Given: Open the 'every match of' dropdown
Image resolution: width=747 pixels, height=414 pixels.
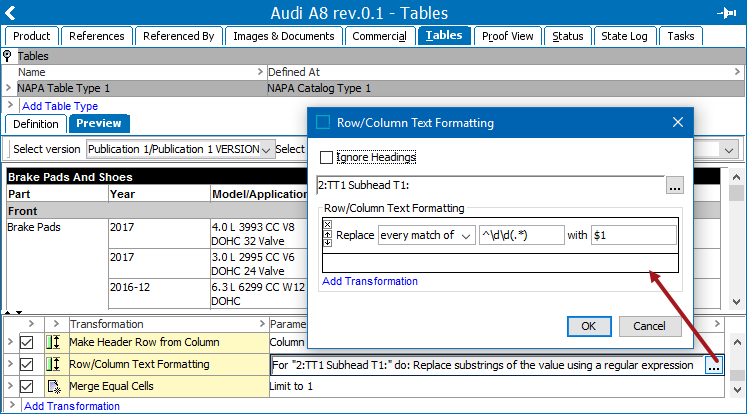Looking at the screenshot, I should [x=426, y=235].
